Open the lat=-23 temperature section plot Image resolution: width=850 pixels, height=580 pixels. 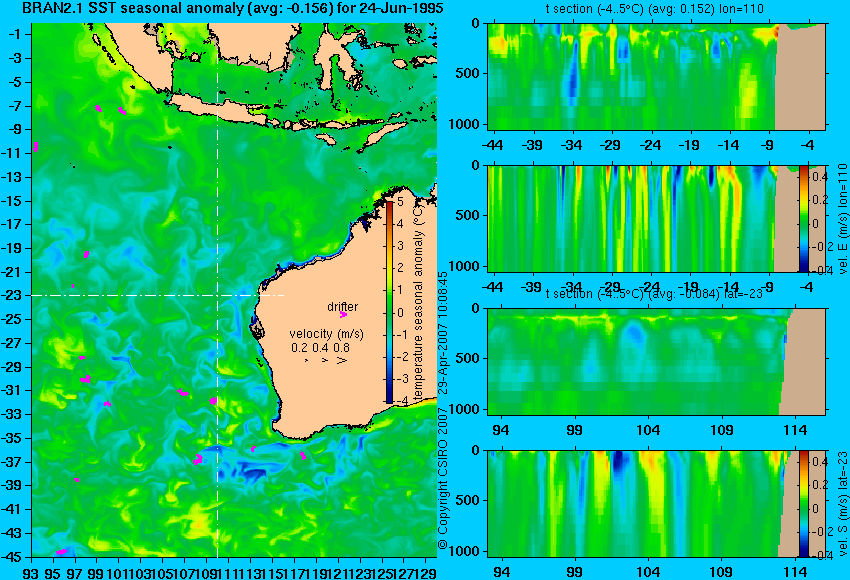[656, 362]
